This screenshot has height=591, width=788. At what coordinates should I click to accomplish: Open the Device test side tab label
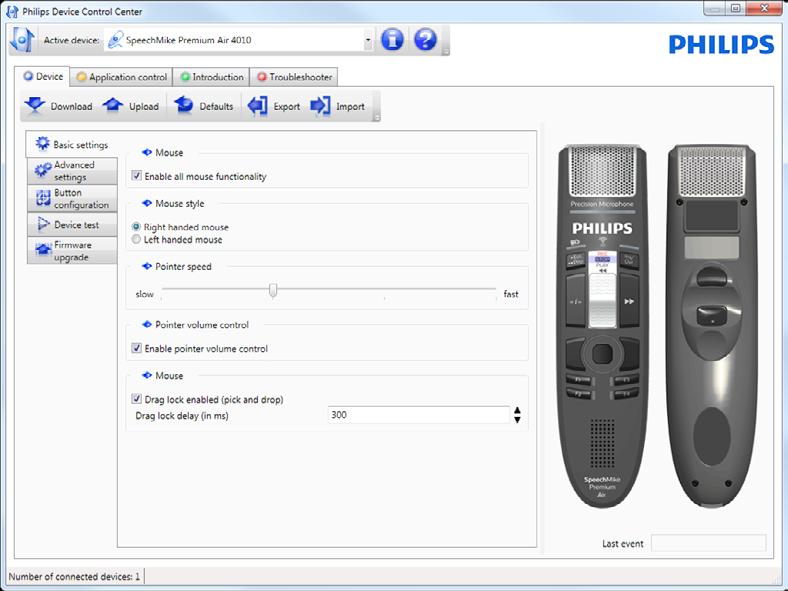[76, 225]
